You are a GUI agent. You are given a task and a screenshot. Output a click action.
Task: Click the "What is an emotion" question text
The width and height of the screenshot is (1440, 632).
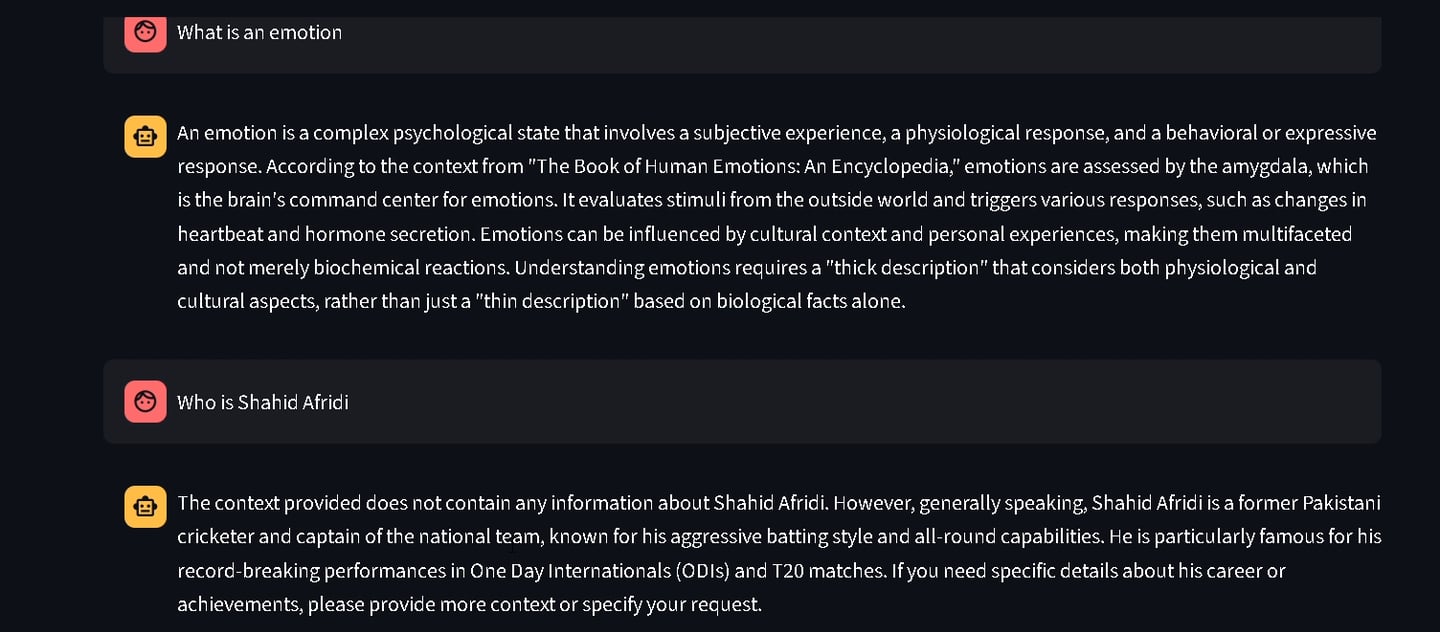pos(259,32)
